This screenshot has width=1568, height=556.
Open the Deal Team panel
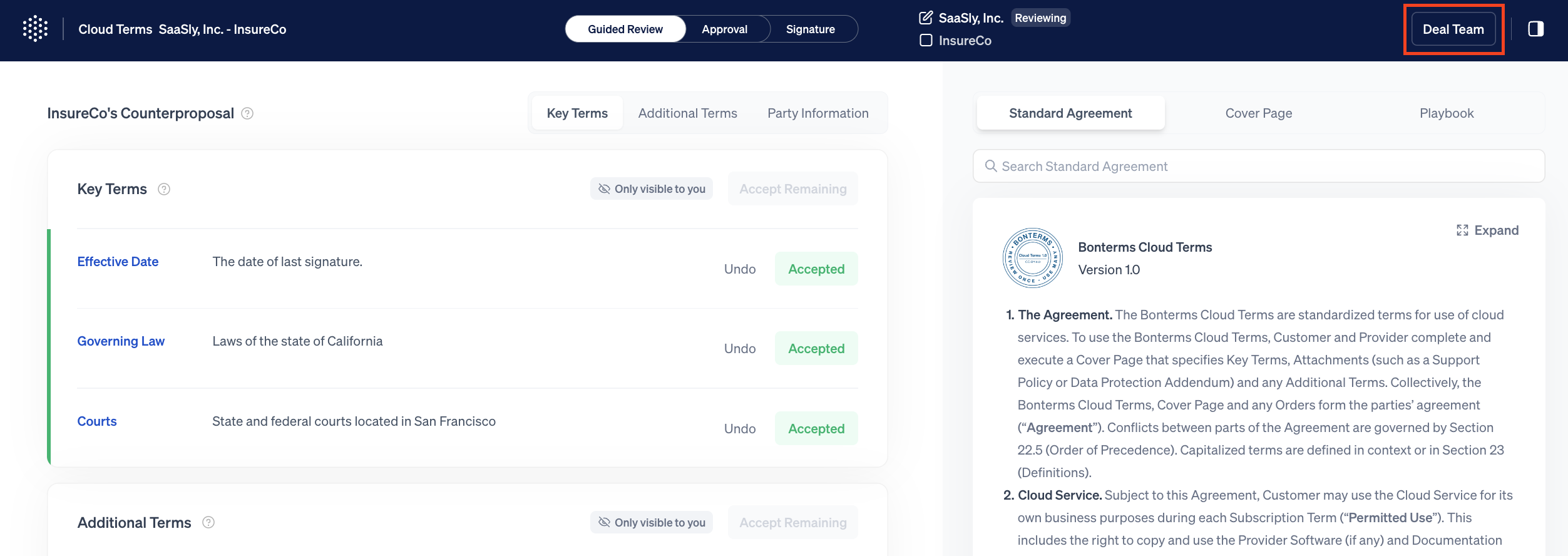1453,29
